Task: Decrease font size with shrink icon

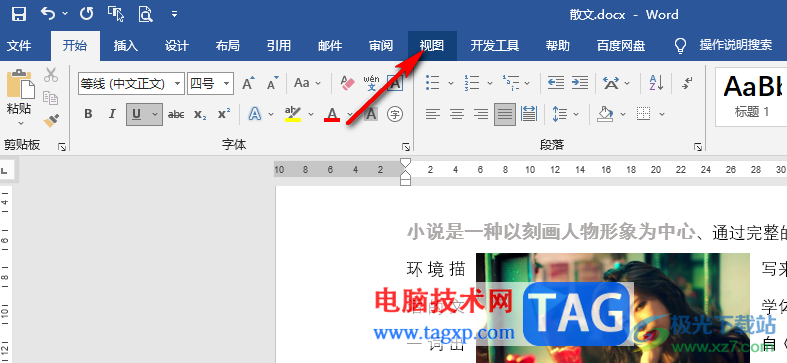Action: coord(273,83)
